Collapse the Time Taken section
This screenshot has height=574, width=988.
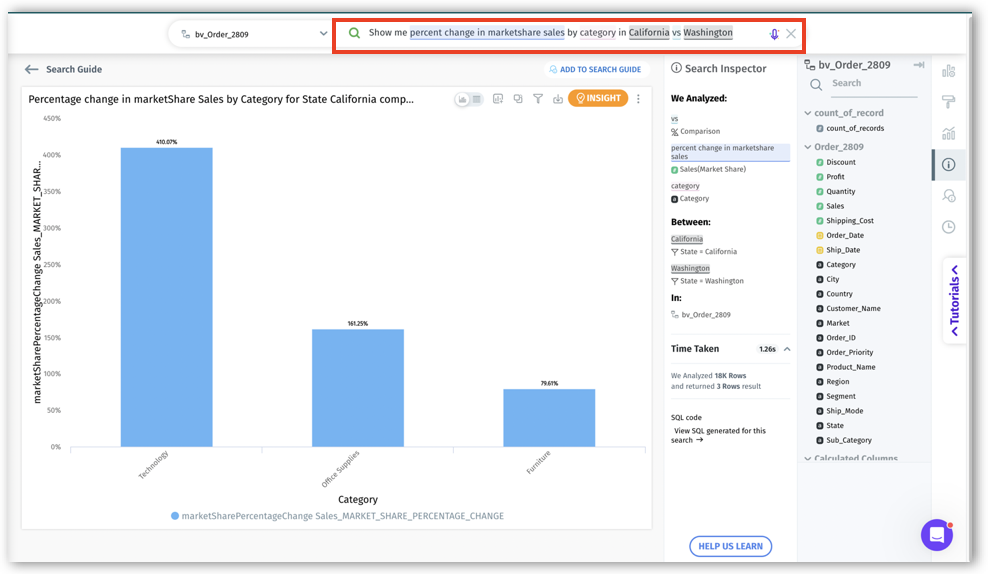(787, 349)
